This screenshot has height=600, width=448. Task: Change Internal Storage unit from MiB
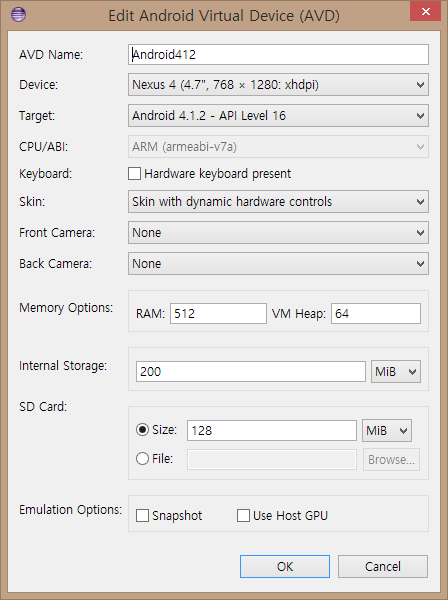(396, 372)
